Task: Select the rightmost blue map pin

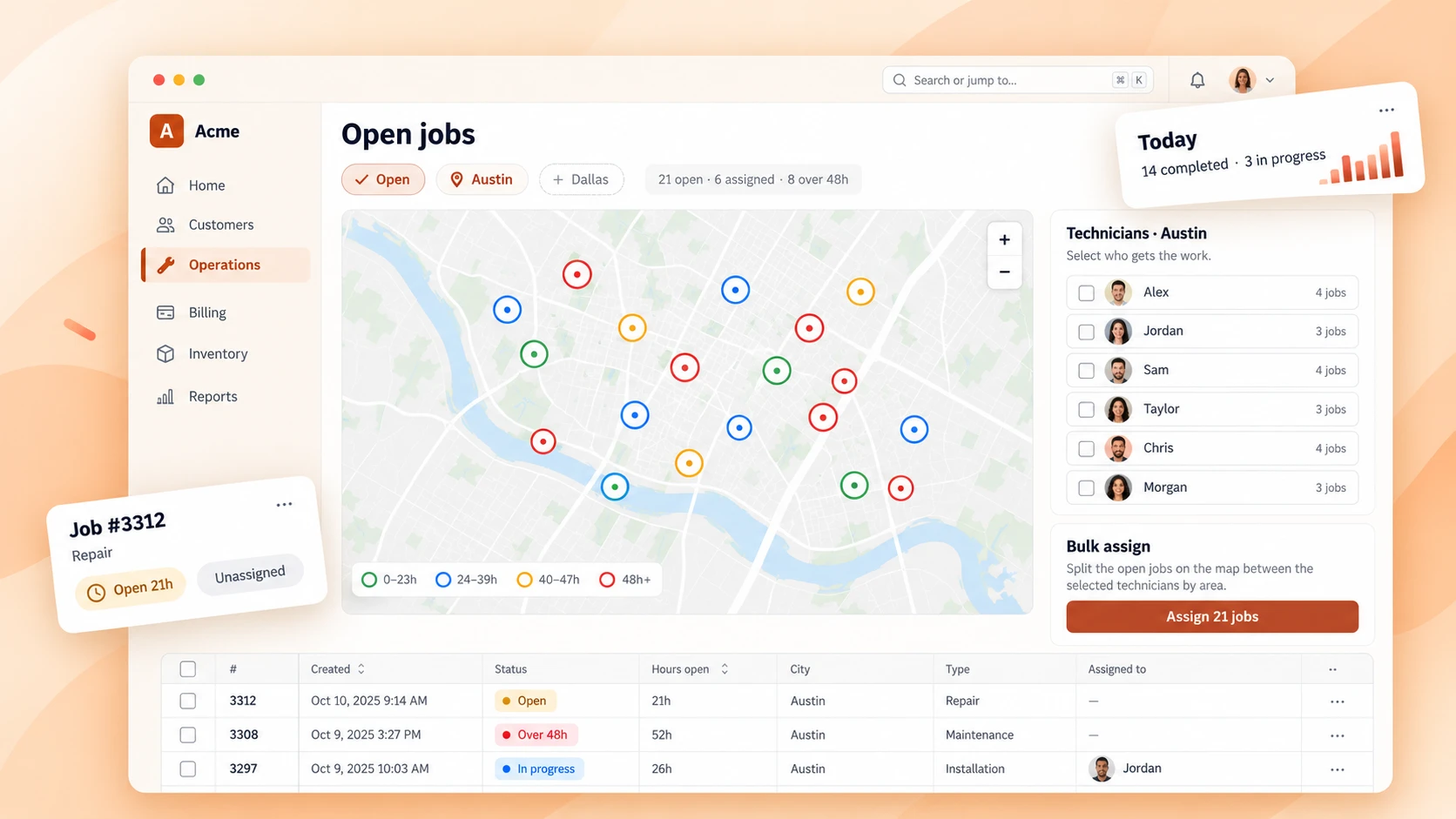Action: (913, 429)
